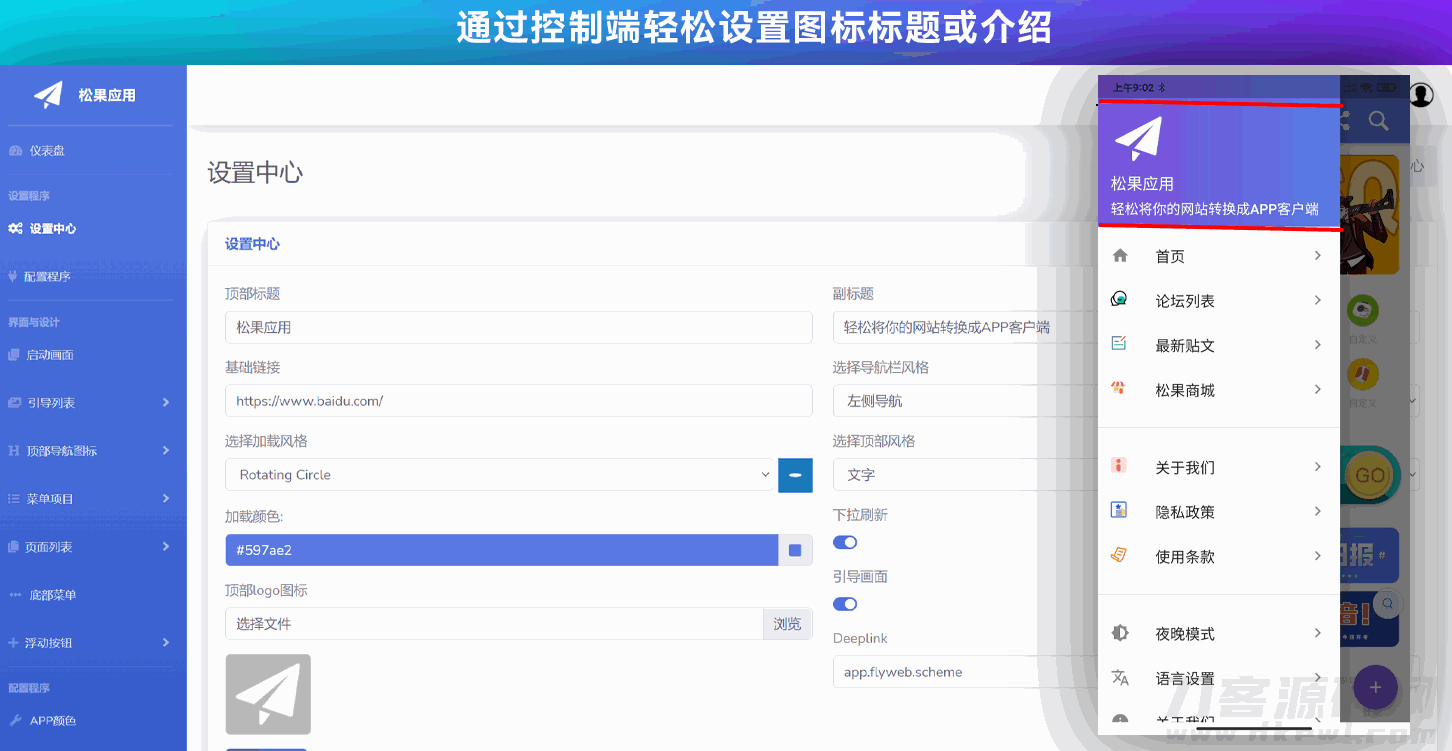Click the color swatch beside #597ae2
The height and width of the screenshot is (751, 1452).
pos(795,550)
